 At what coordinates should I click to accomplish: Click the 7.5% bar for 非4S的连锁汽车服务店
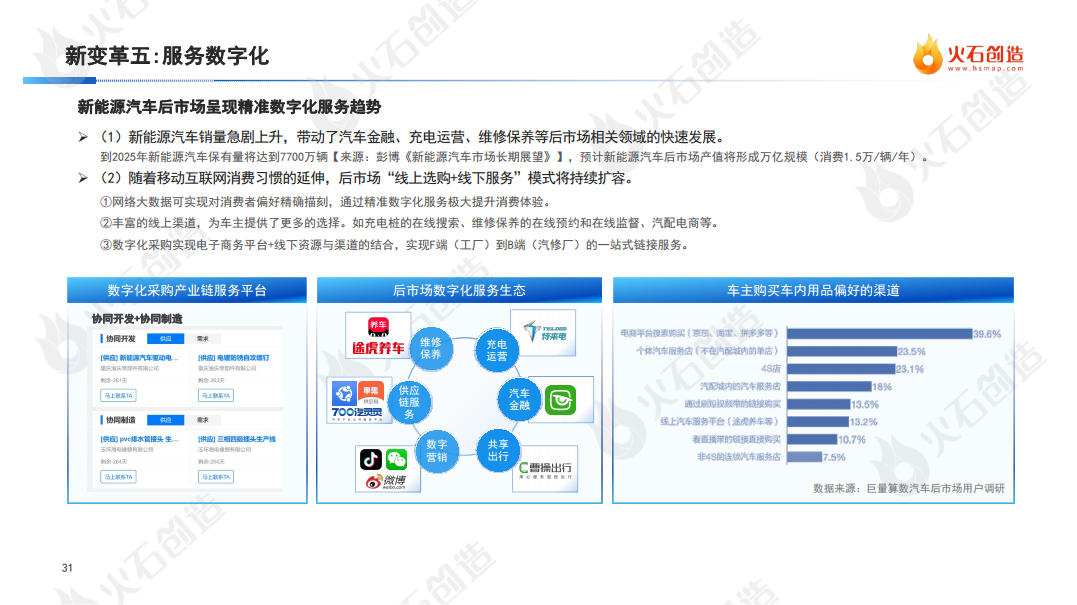point(804,457)
